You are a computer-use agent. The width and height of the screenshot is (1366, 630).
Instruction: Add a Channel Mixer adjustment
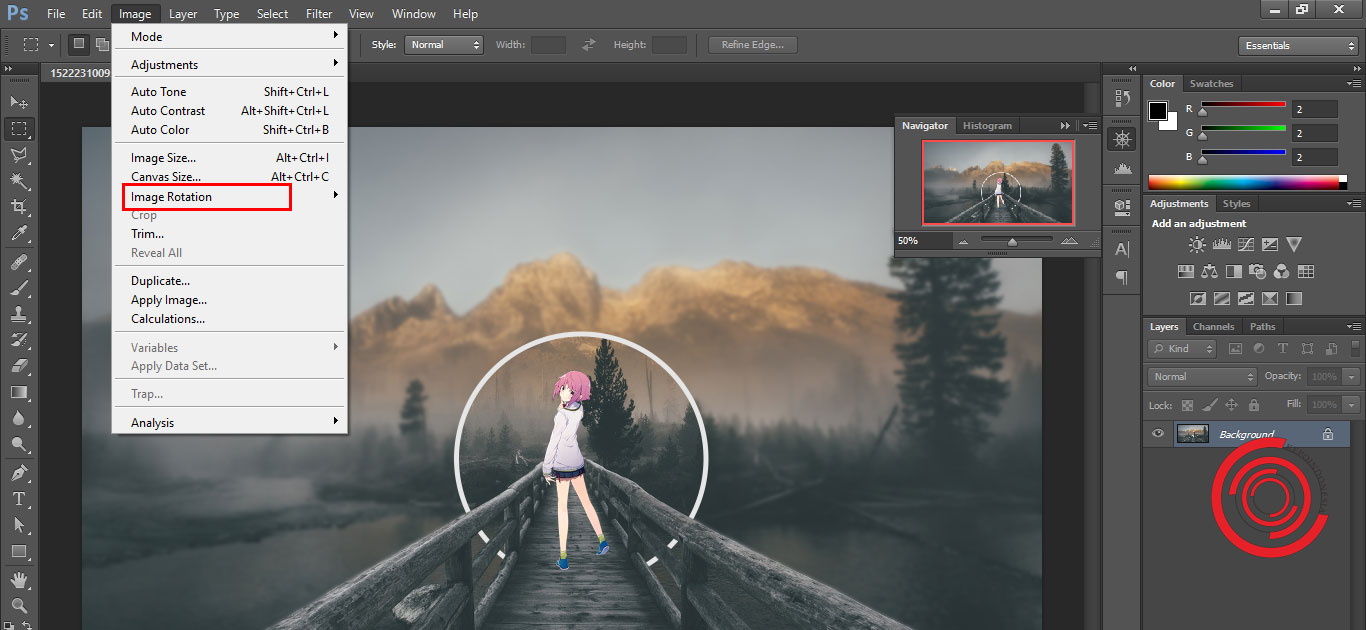(1282, 271)
